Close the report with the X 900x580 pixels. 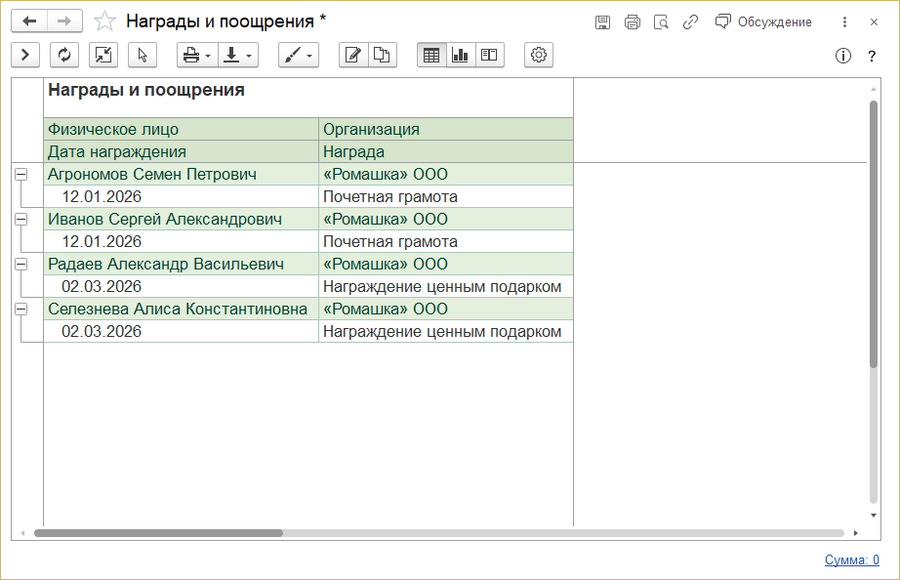[x=874, y=22]
